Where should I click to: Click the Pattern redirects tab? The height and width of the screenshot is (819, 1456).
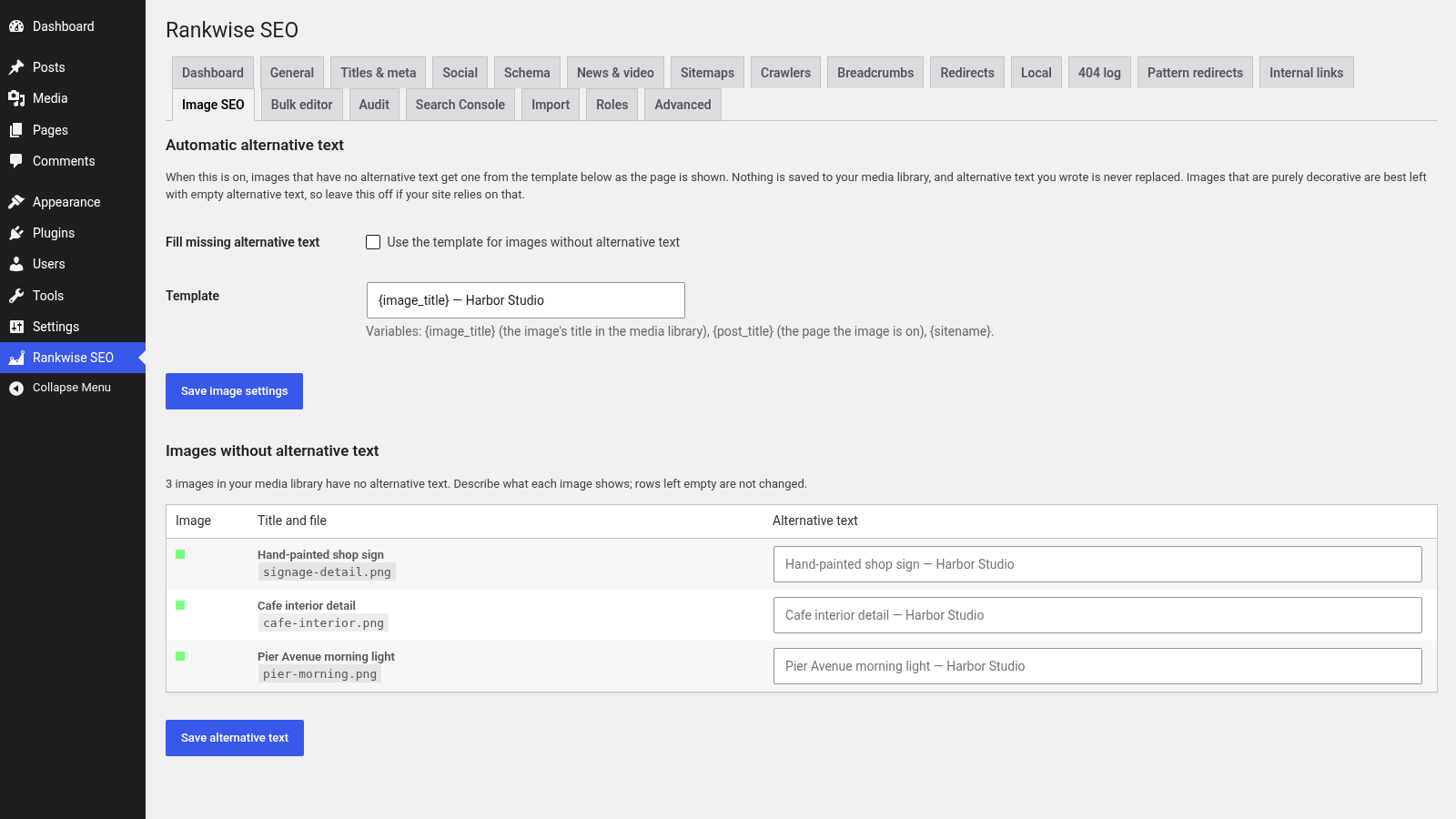pos(1195,73)
